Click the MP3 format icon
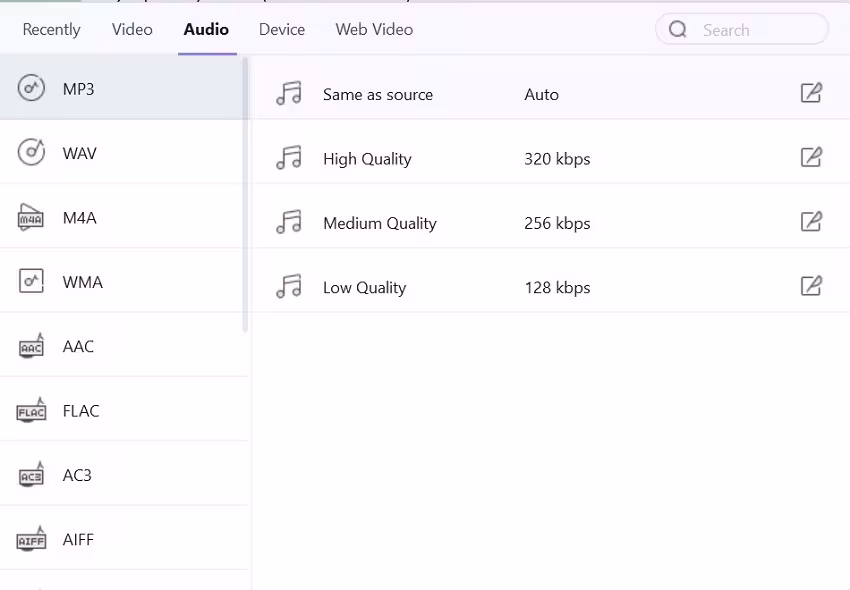The image size is (850, 590). coord(32,89)
